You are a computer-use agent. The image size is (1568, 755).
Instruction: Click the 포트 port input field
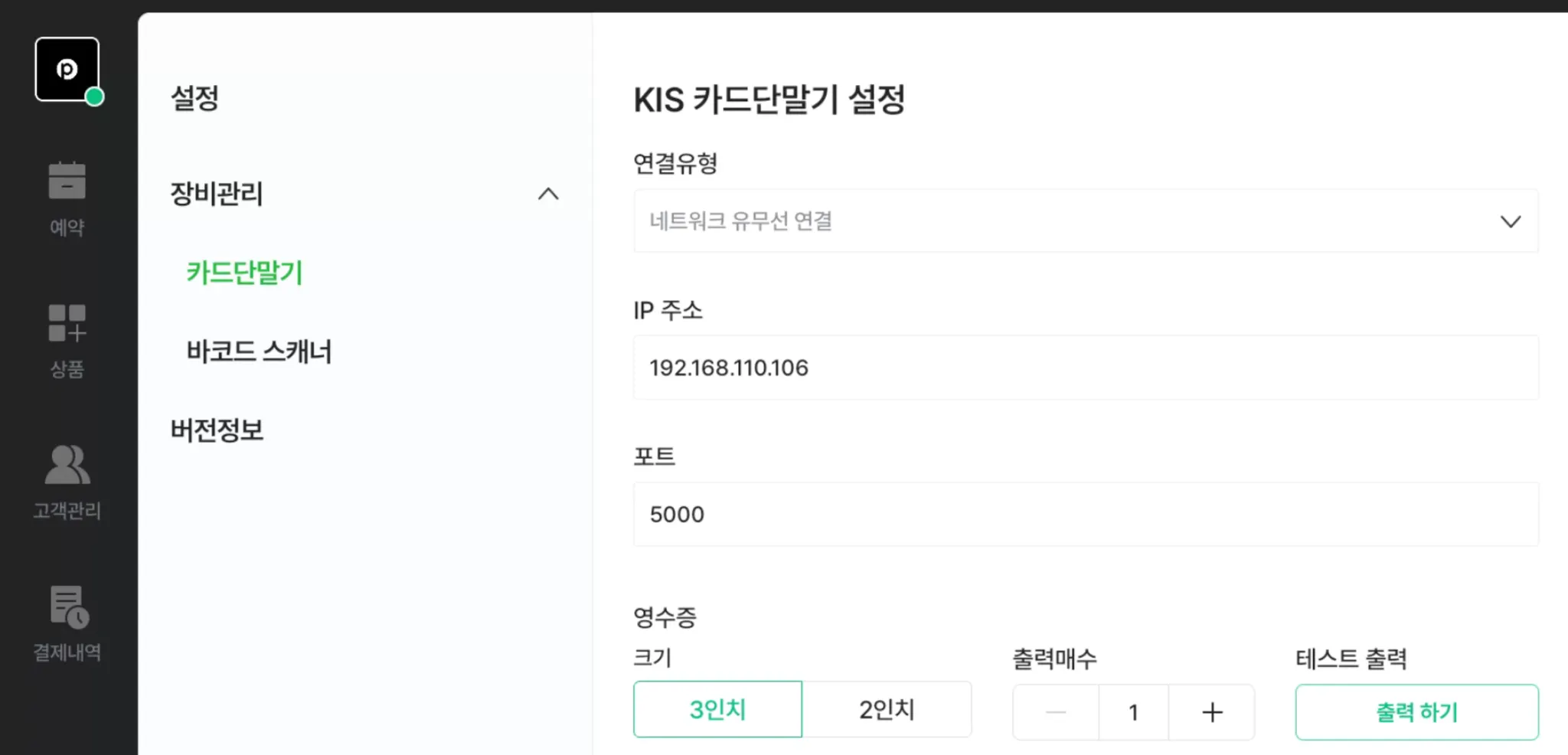1085,514
